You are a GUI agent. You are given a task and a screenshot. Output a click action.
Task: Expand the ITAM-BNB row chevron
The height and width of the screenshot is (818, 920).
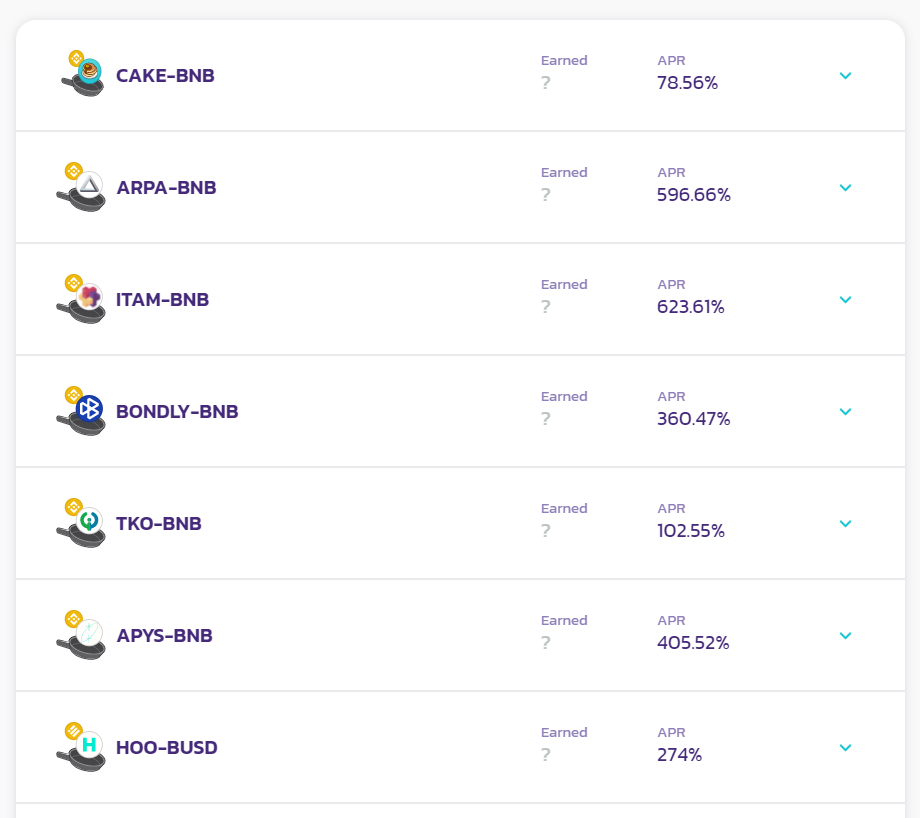click(845, 300)
